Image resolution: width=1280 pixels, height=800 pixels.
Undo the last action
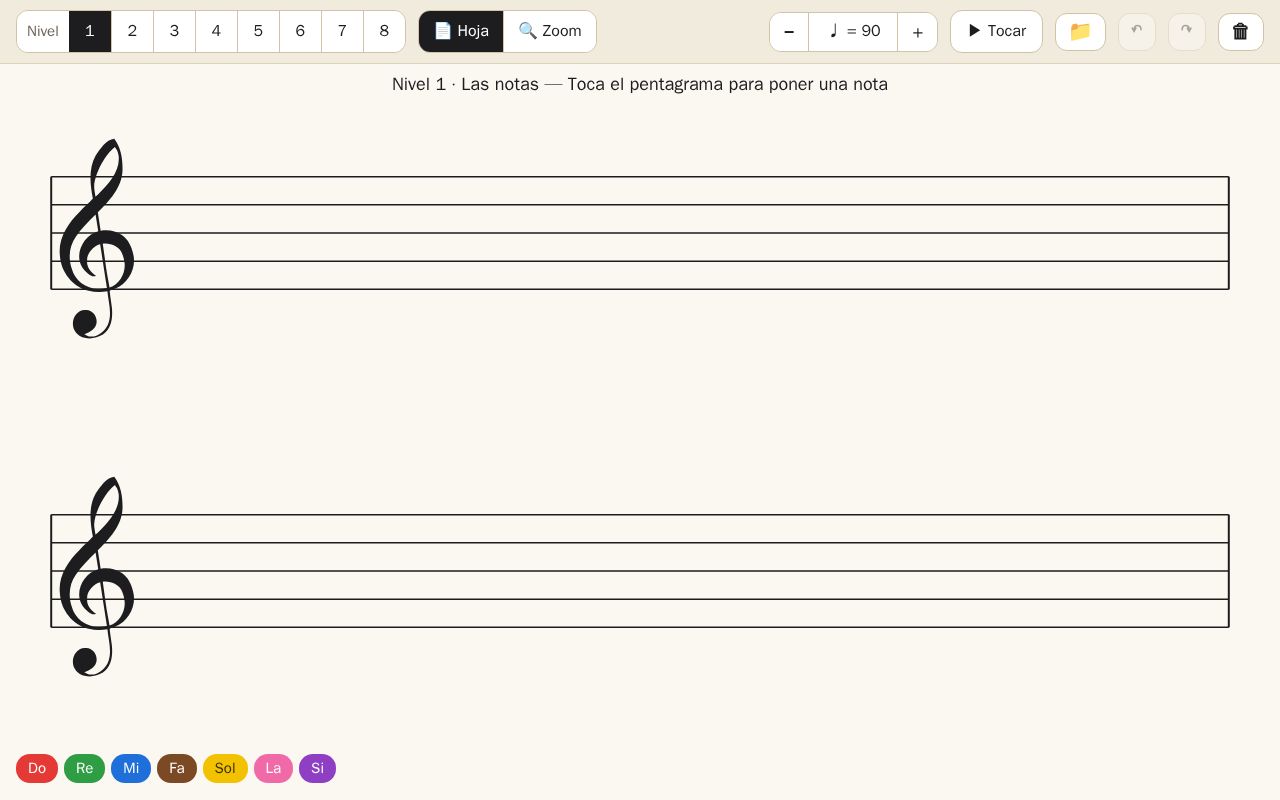(1137, 32)
